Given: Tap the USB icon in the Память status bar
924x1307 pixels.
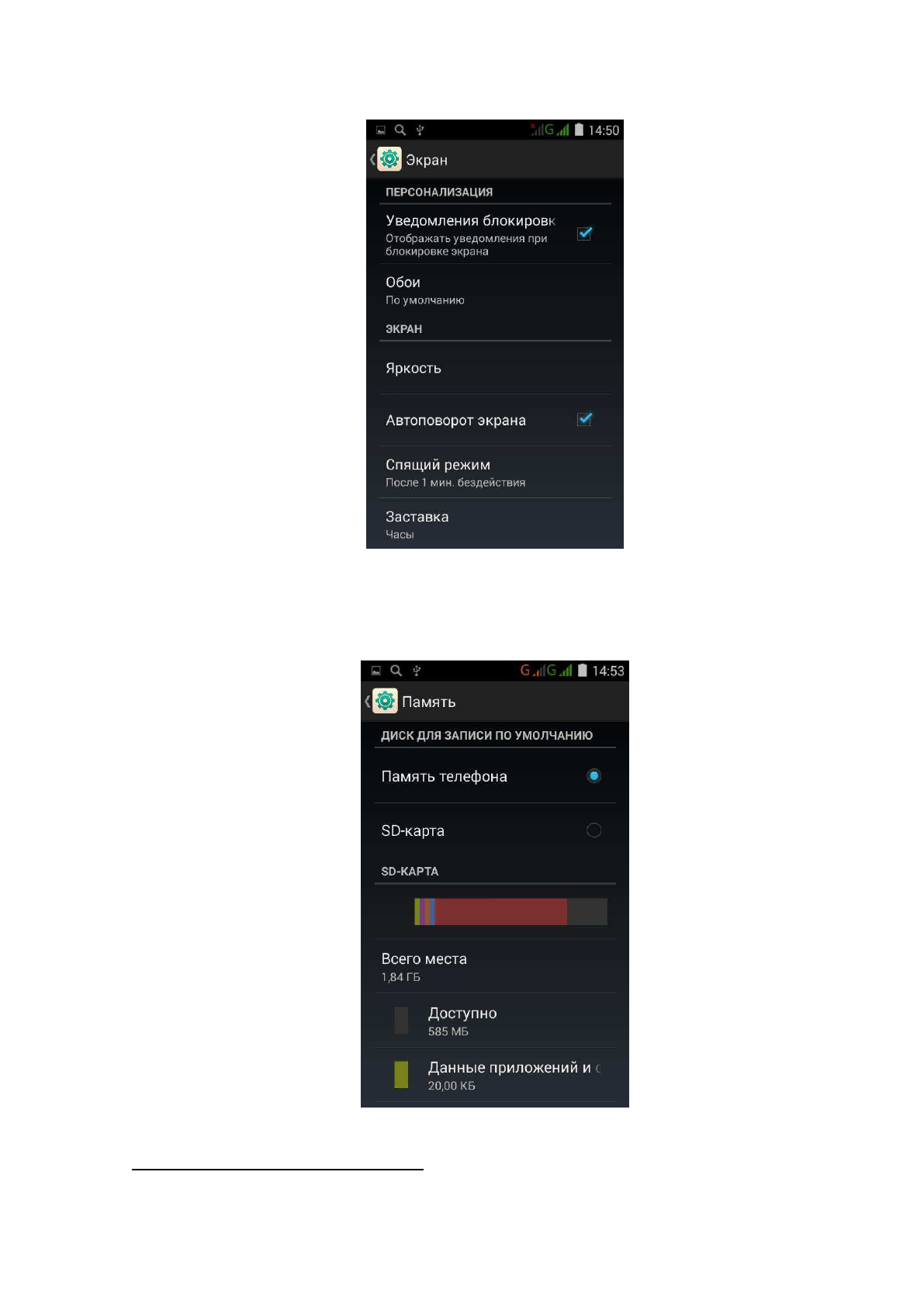Looking at the screenshot, I should (417, 671).
